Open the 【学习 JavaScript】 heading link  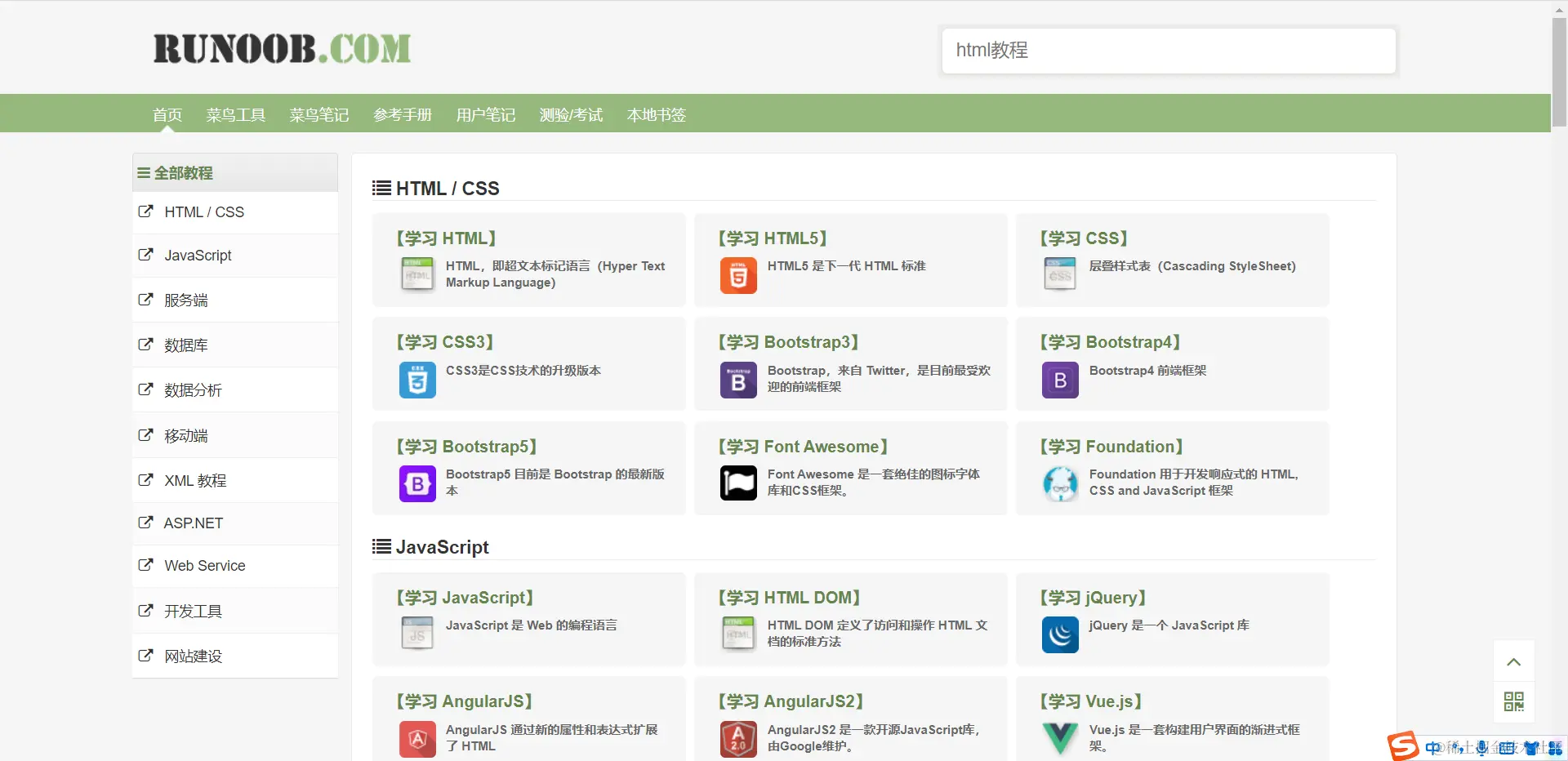(465, 598)
